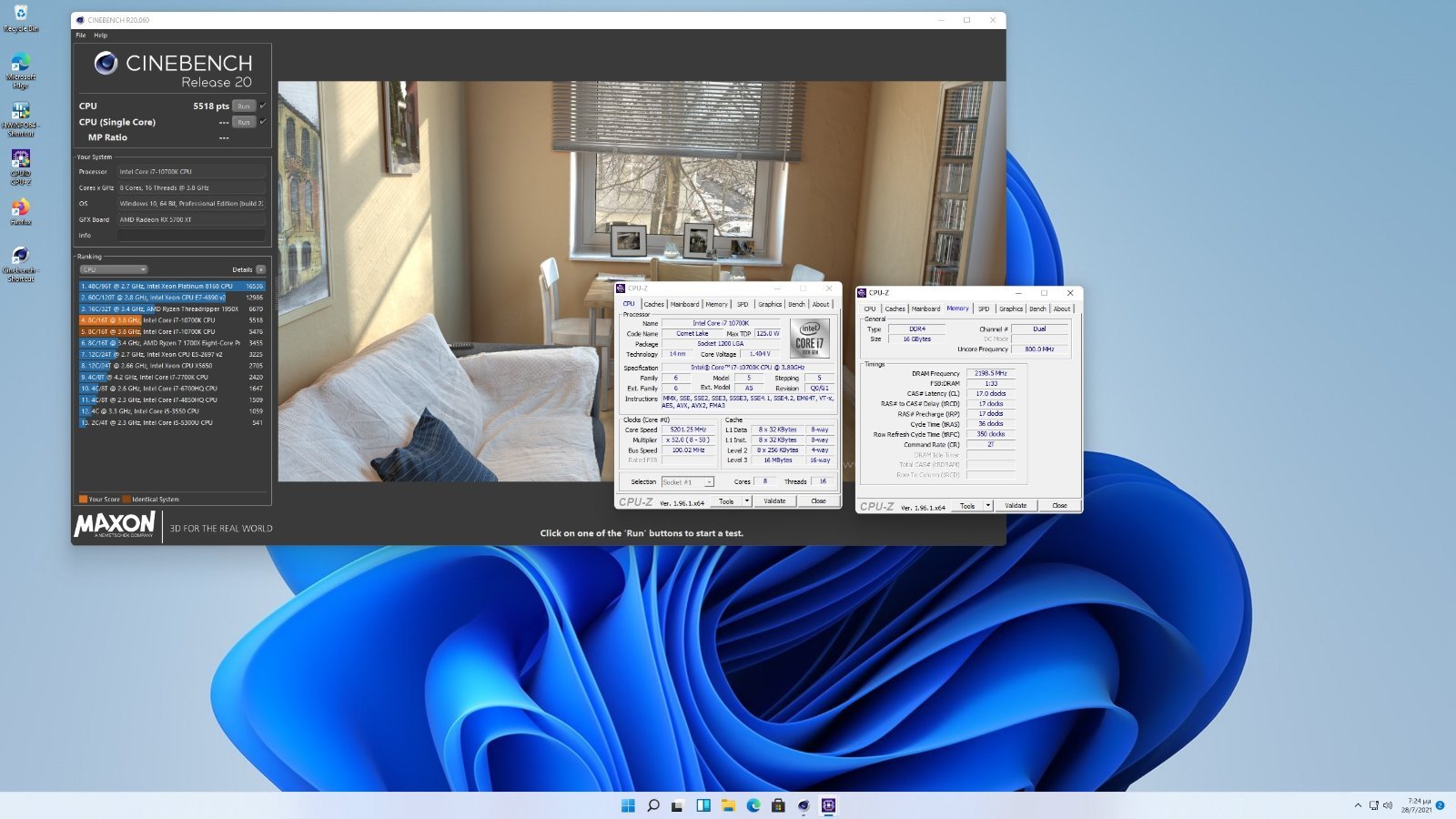
Task: Click the Intel Core i7 badge in CPU-Z
Action: 809,338
